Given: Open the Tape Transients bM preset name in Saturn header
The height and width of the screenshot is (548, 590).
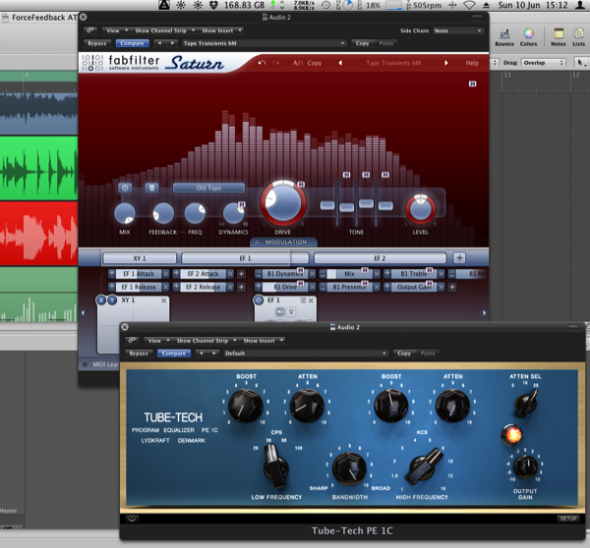Looking at the screenshot, I should coord(393,63).
